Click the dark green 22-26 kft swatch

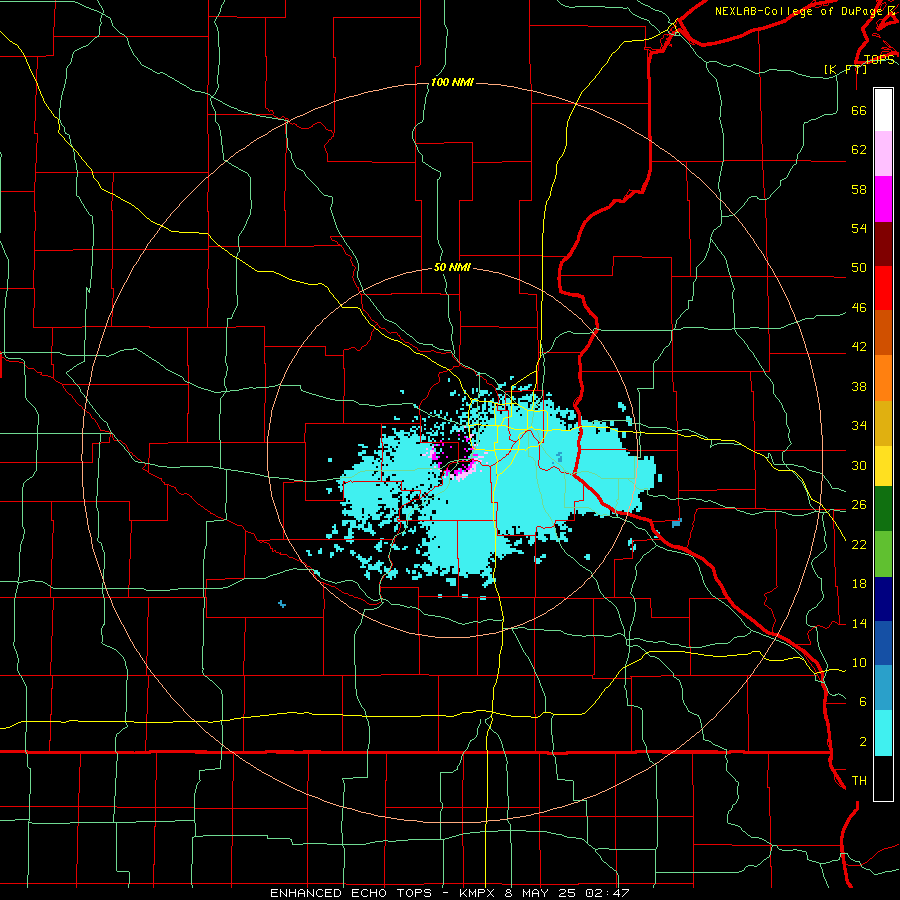pyautogui.click(x=883, y=509)
